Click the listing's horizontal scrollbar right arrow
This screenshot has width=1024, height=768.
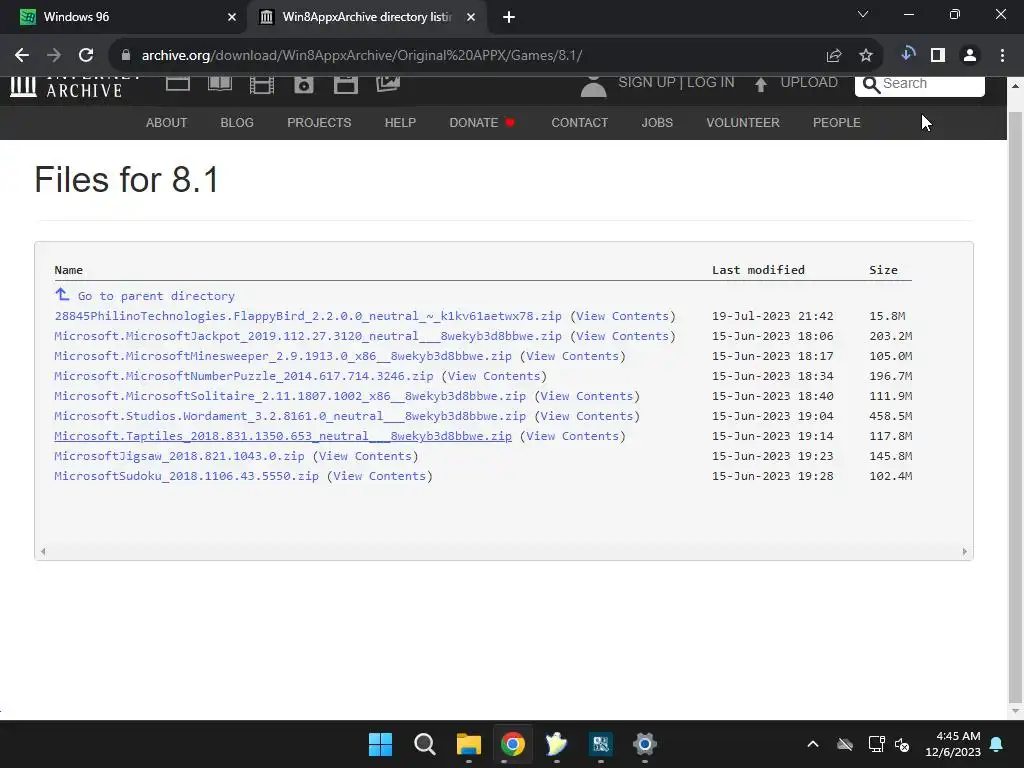tap(965, 551)
